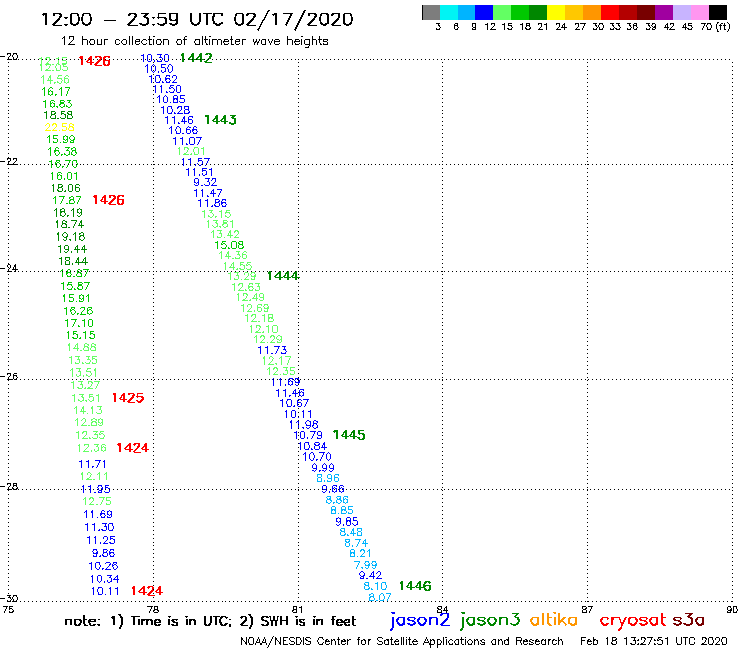Screen dimensions: 740x650
Task: Click the 1446 time marker
Action: pyautogui.click(x=415, y=586)
